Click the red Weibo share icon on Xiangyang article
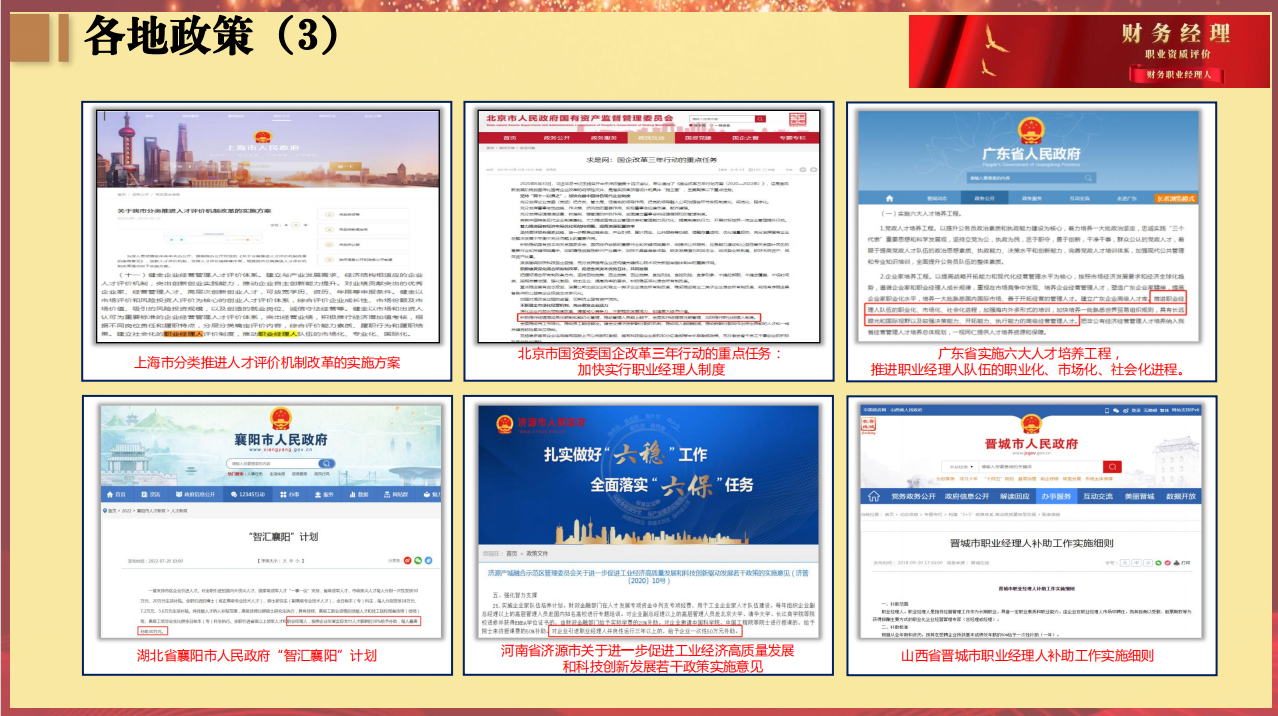The width and height of the screenshot is (1278, 716). (x=407, y=560)
